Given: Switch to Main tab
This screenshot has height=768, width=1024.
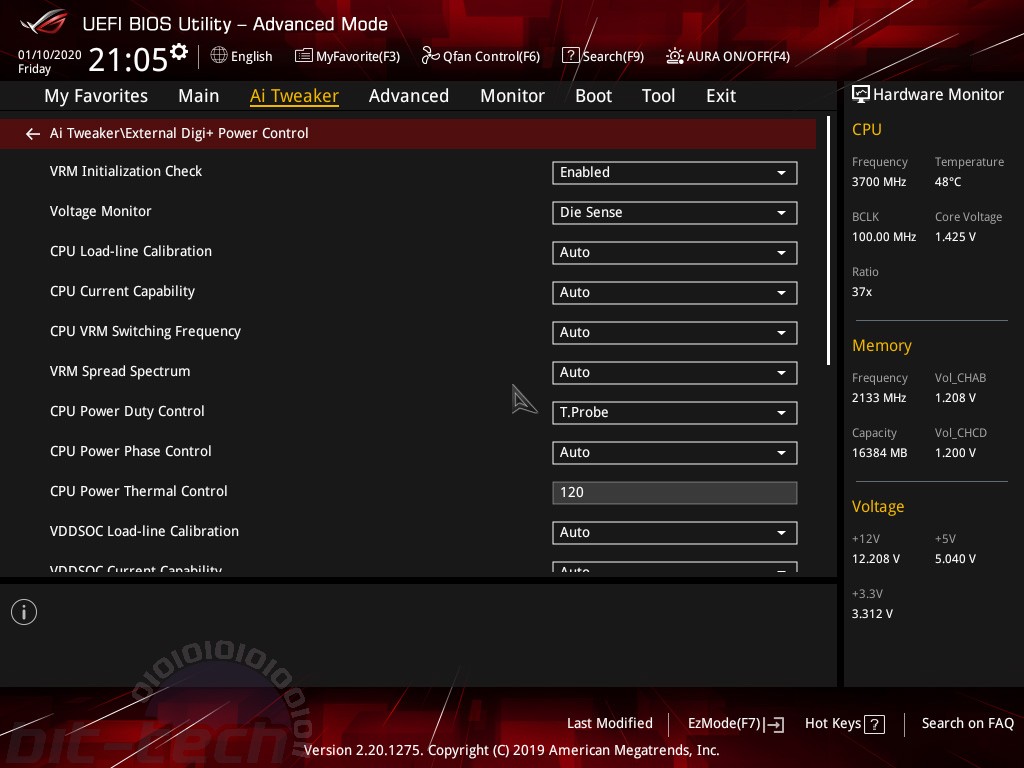Looking at the screenshot, I should [x=199, y=96].
